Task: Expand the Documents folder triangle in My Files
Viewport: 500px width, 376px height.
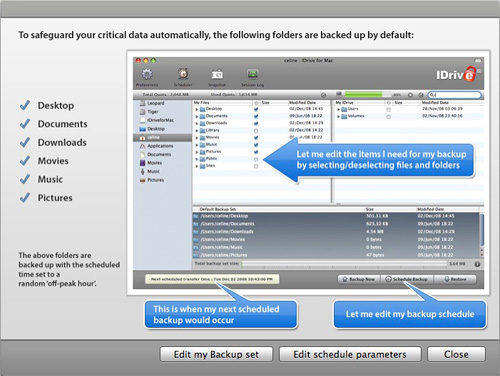Action: 197,116
